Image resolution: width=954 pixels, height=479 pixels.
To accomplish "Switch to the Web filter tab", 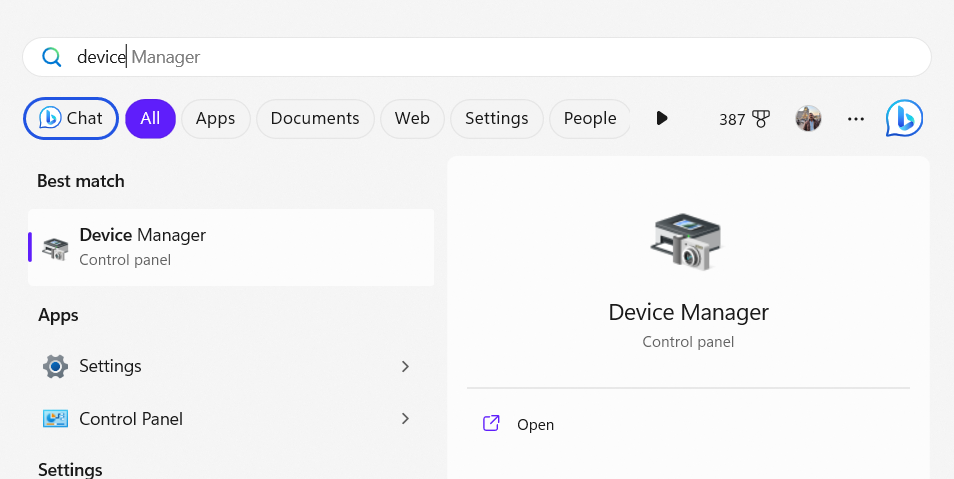I will pos(412,118).
